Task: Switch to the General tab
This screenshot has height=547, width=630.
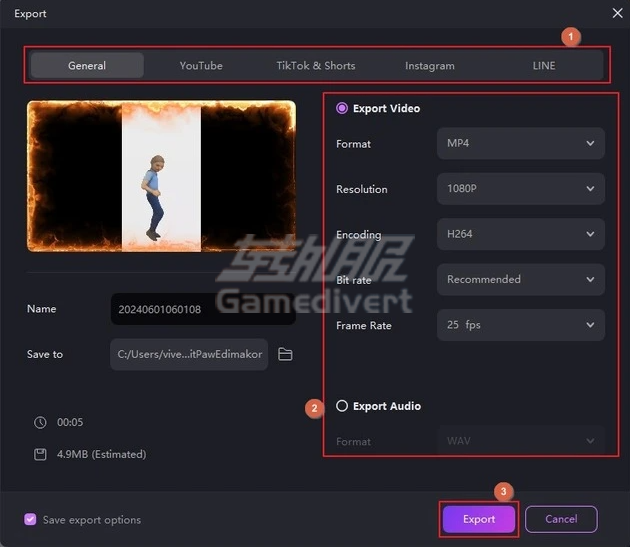Action: [87, 66]
